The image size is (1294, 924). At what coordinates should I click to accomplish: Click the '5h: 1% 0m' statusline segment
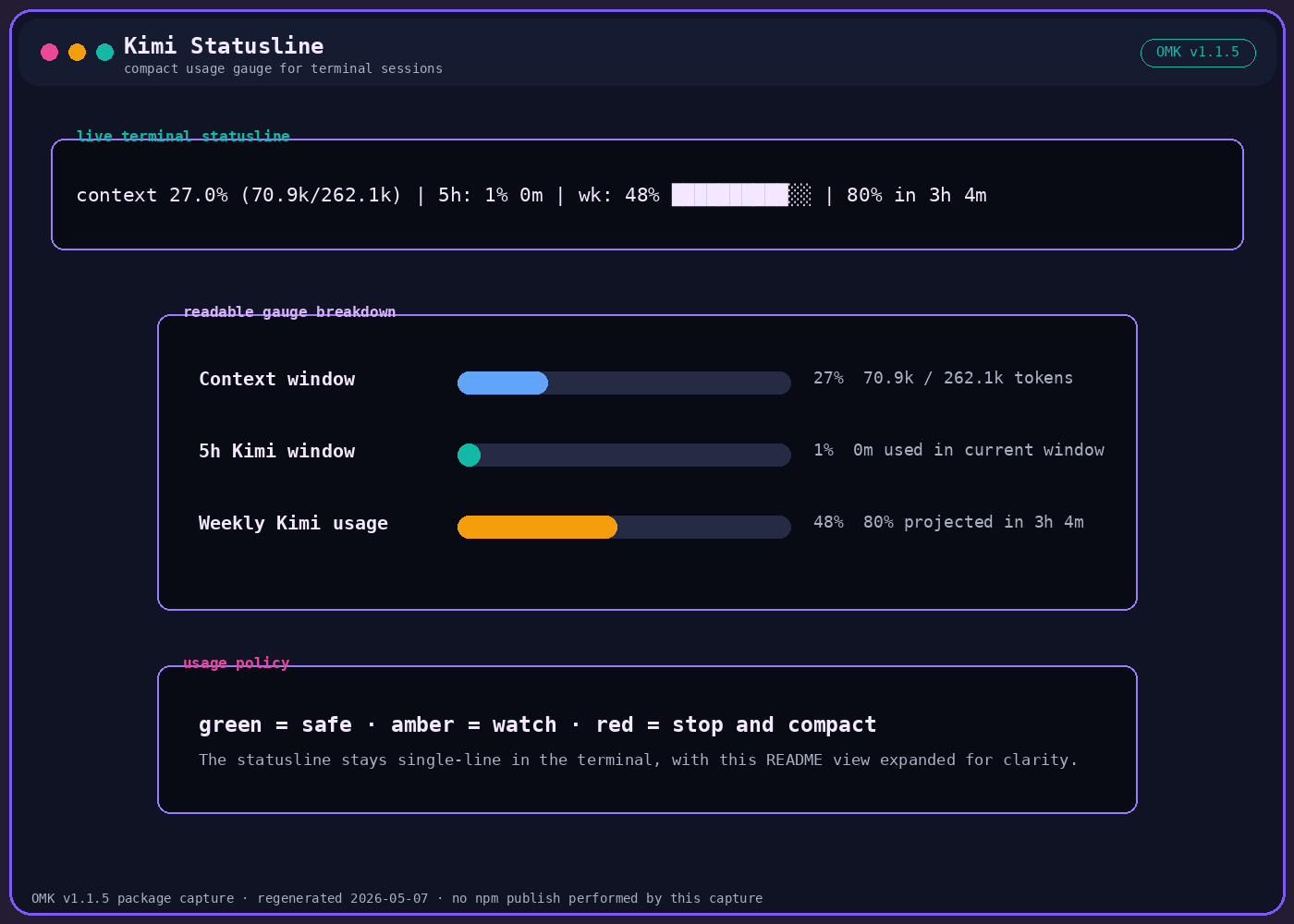tap(491, 195)
